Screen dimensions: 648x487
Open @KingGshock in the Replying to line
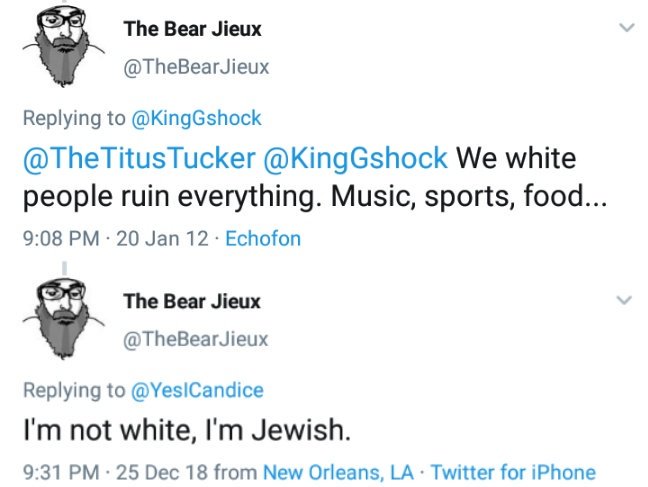pos(197,118)
